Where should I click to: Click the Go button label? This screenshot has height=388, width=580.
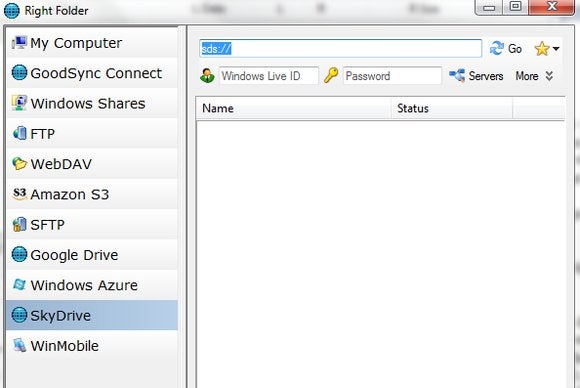coord(515,49)
